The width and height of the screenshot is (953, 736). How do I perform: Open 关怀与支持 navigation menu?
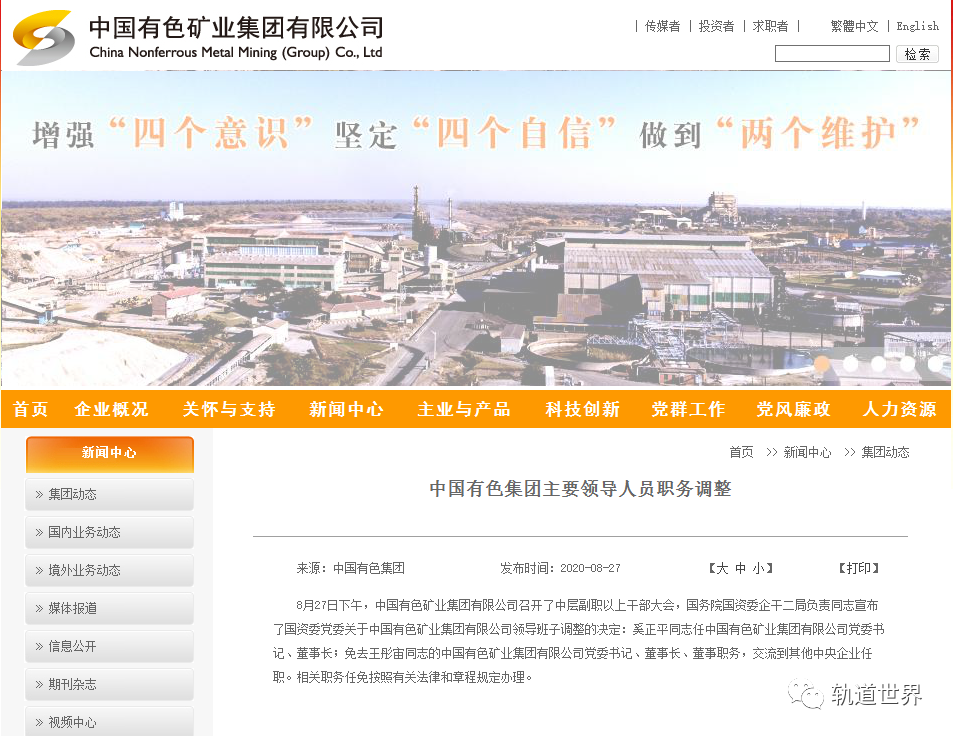(229, 409)
